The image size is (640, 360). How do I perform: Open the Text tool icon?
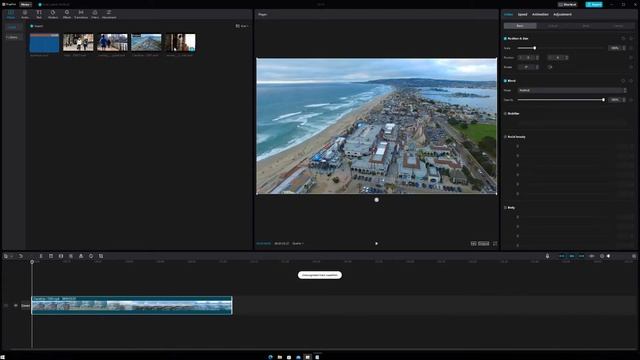click(x=39, y=14)
